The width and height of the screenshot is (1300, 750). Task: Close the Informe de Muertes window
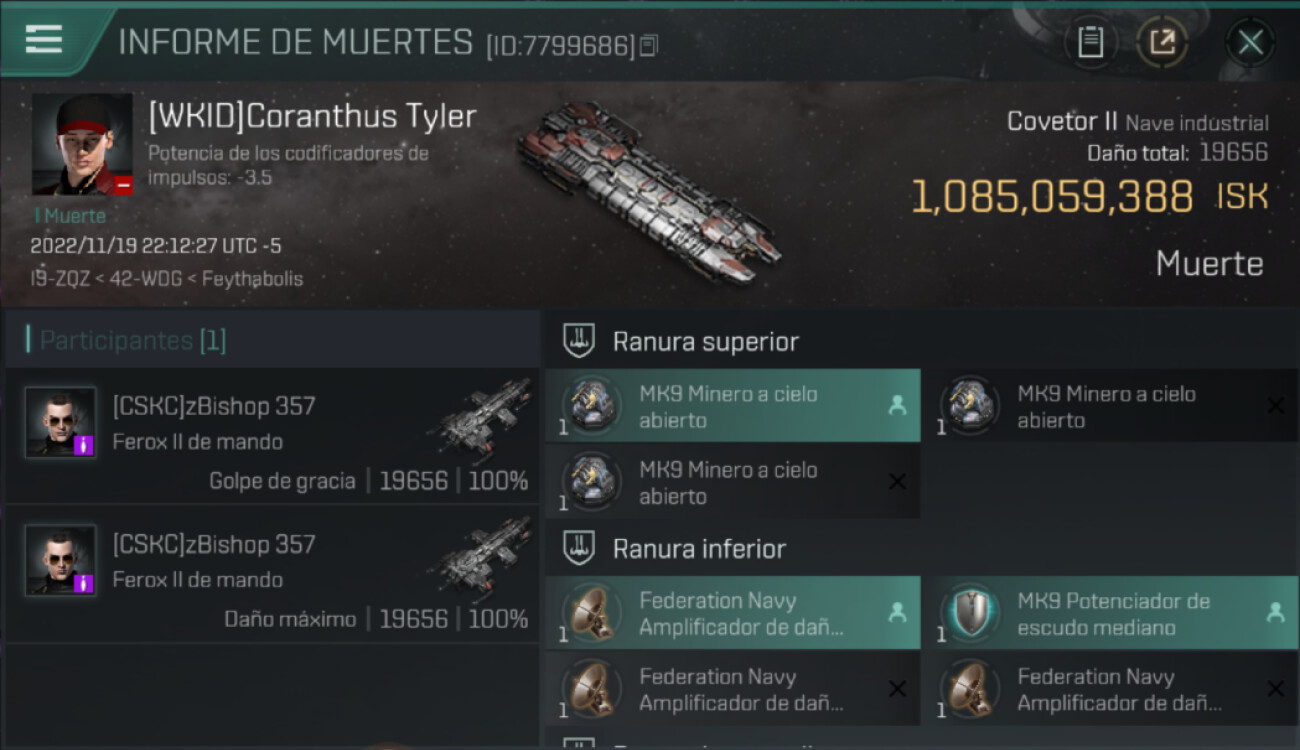(1250, 42)
